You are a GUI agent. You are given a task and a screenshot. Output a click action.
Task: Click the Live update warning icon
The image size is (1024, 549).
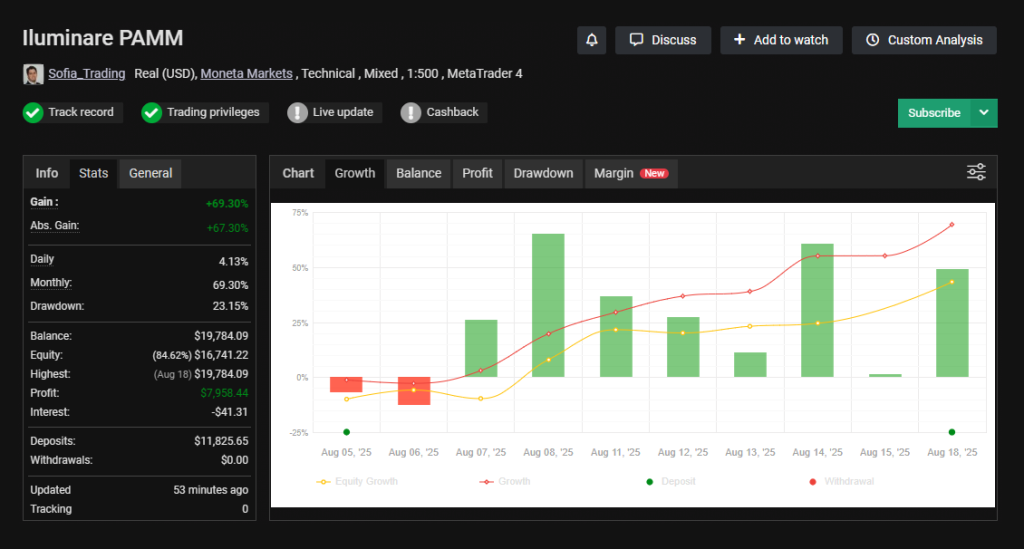[x=297, y=113]
